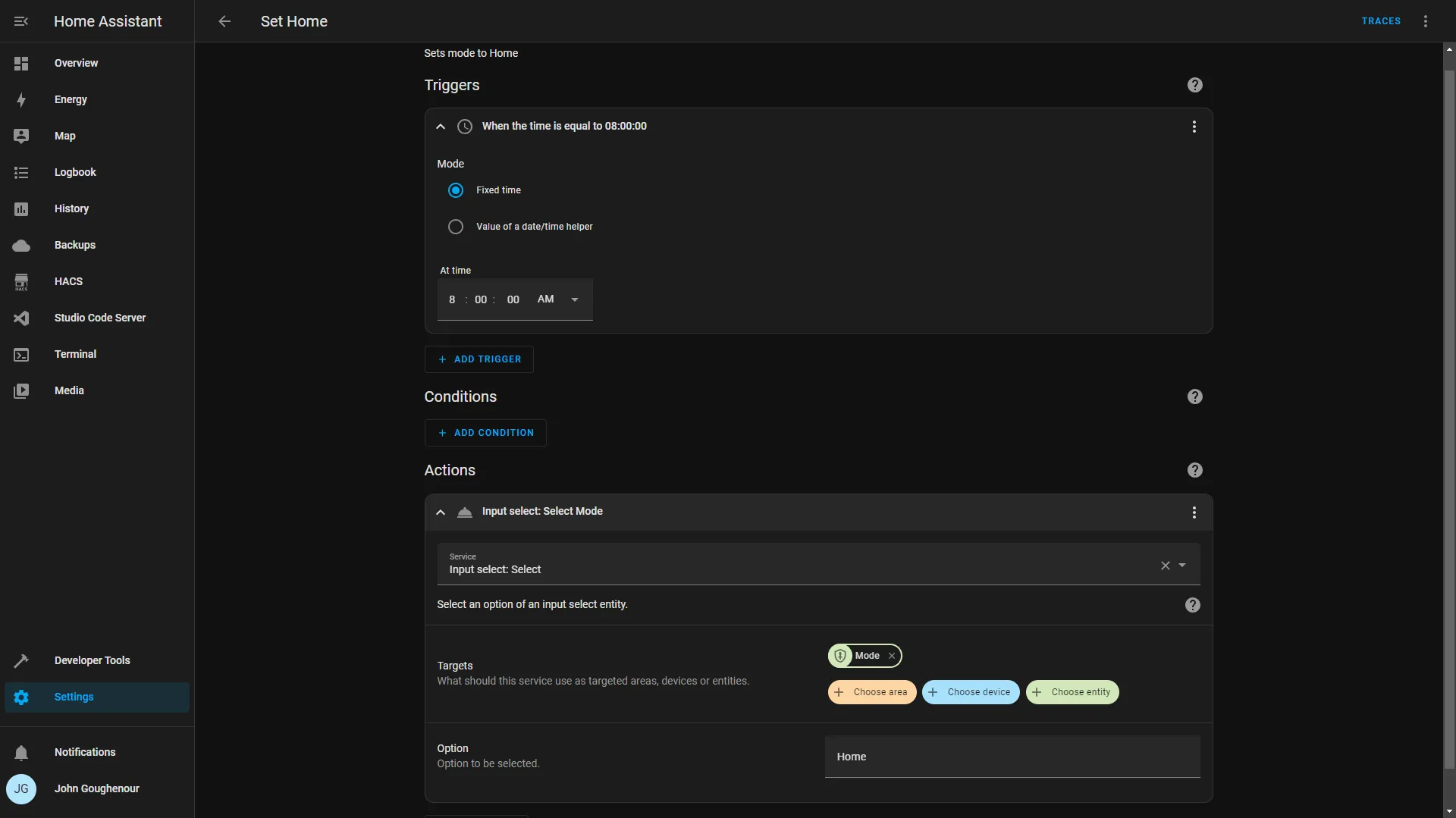Select the Fixed time radio option
1456x818 pixels.
[x=456, y=190]
